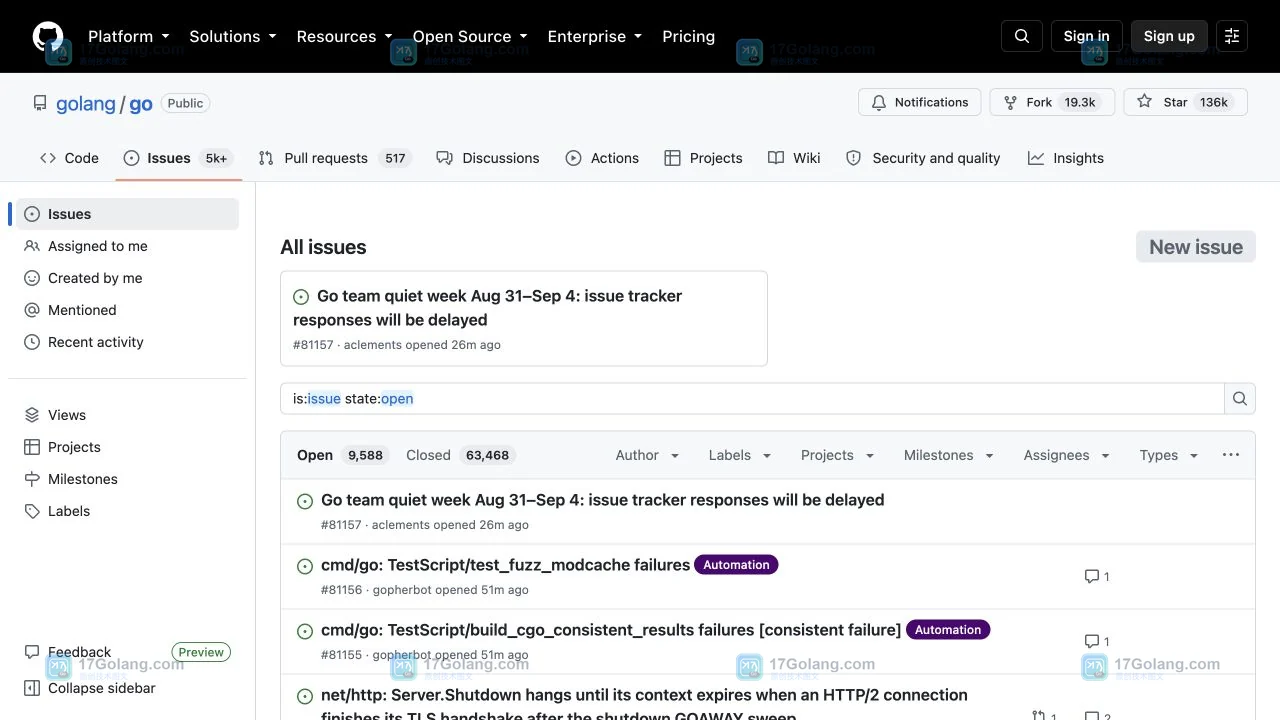
Task: Open the Labels filter dropdown
Action: [740, 455]
